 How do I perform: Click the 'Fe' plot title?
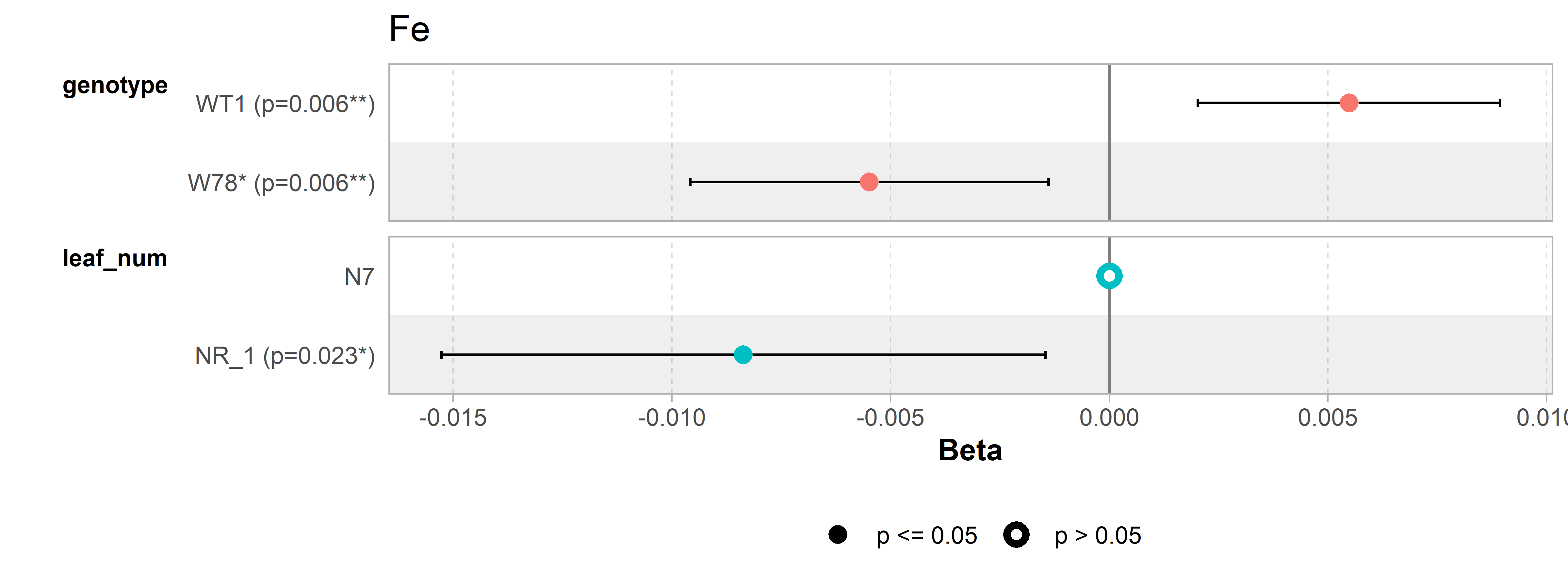point(409,29)
